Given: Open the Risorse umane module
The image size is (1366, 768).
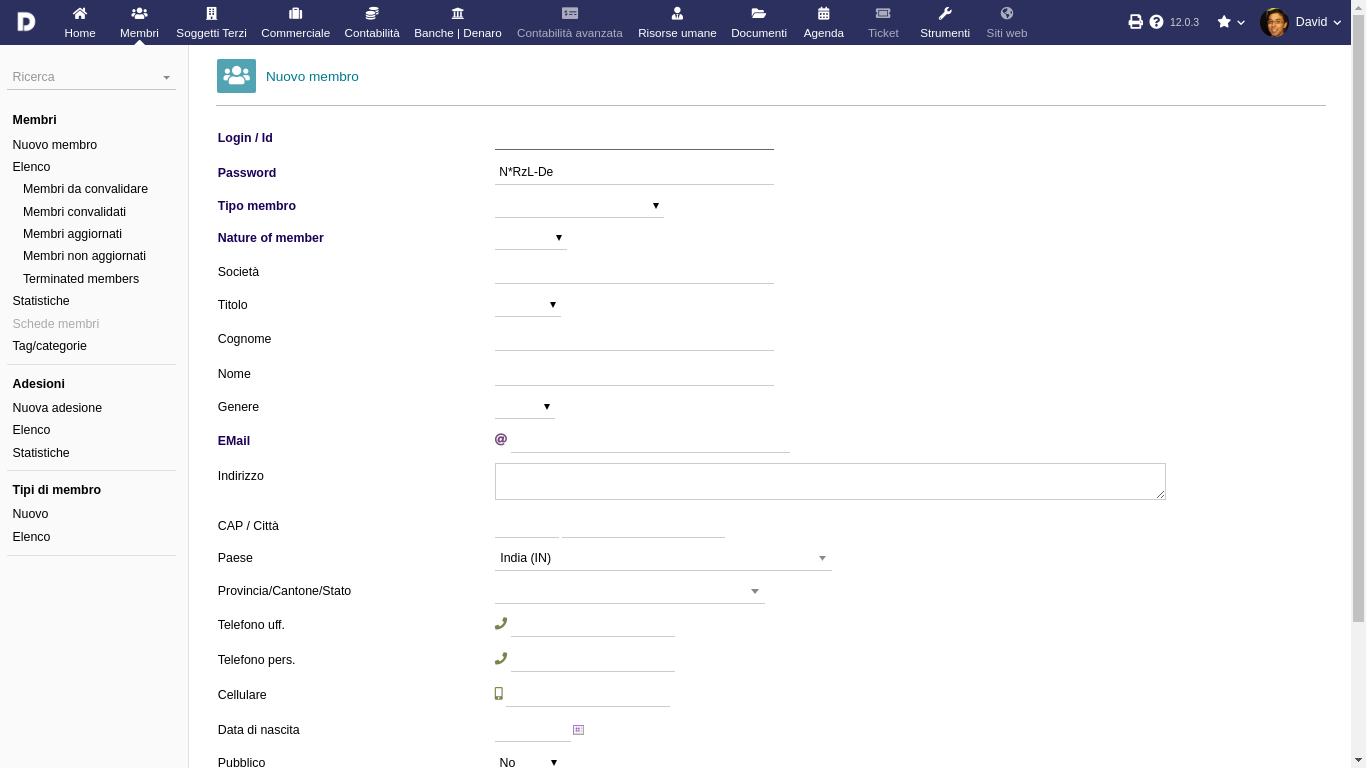Looking at the screenshot, I should coord(677,22).
